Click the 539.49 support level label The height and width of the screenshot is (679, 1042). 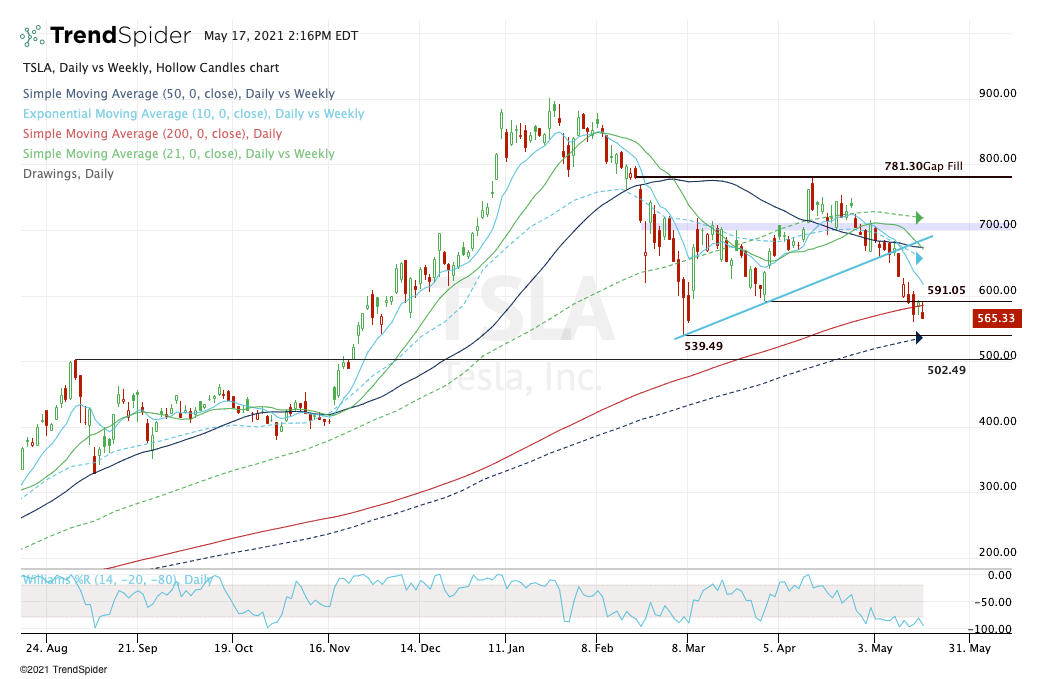tap(703, 346)
